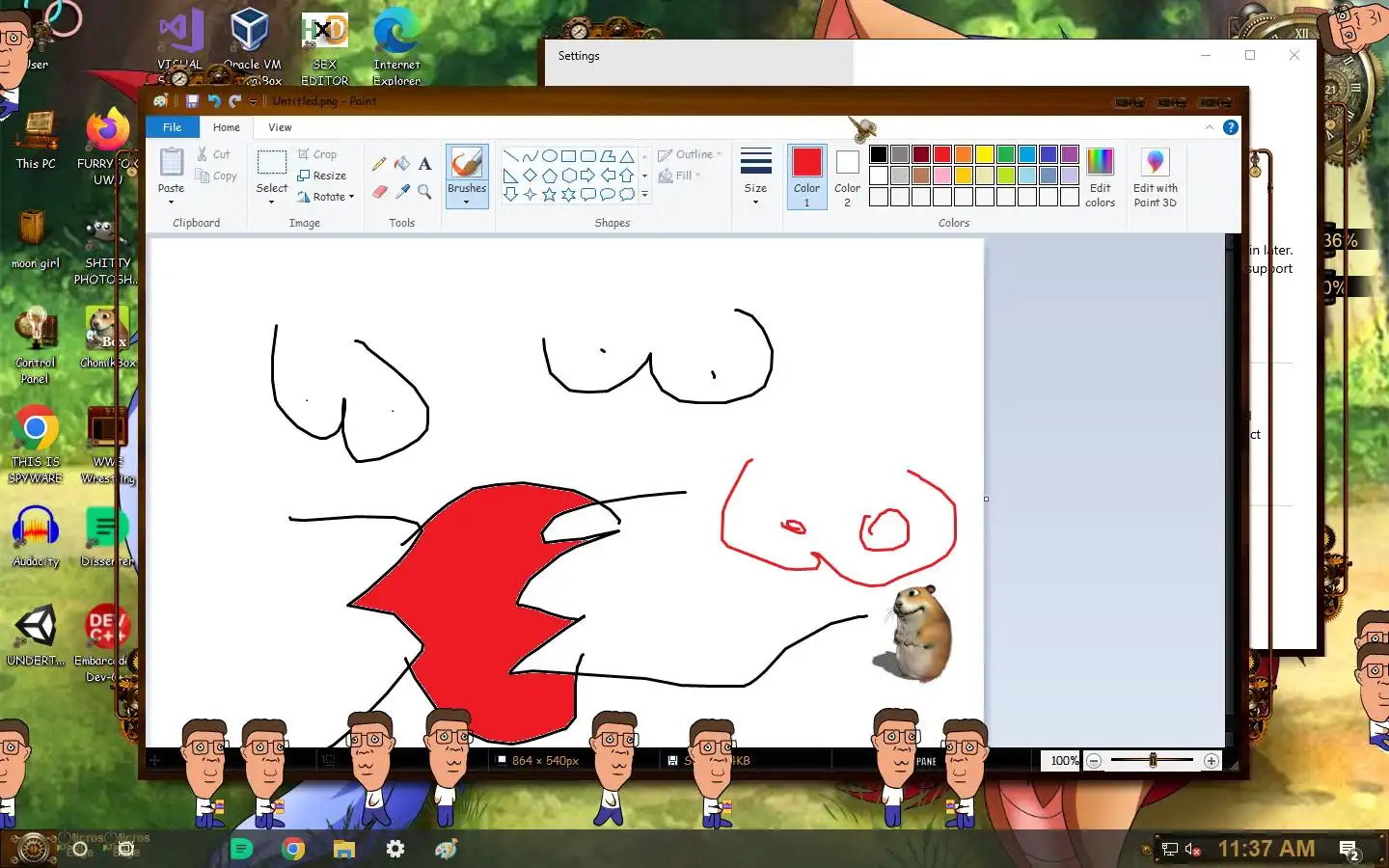1389x868 pixels.
Task: Collapse the ribbon with the chevron
Action: (x=1210, y=127)
